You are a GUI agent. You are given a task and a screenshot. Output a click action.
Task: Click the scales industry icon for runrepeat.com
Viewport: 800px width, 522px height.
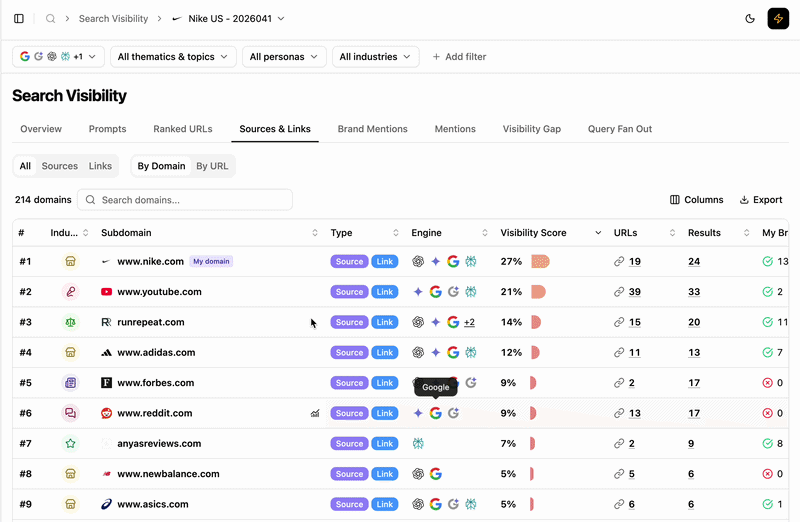click(70, 322)
